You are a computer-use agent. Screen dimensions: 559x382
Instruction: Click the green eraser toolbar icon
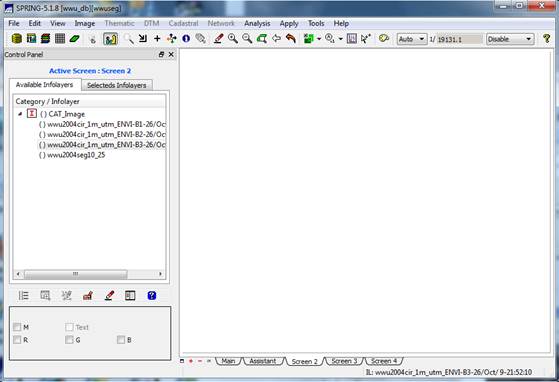click(x=74, y=38)
